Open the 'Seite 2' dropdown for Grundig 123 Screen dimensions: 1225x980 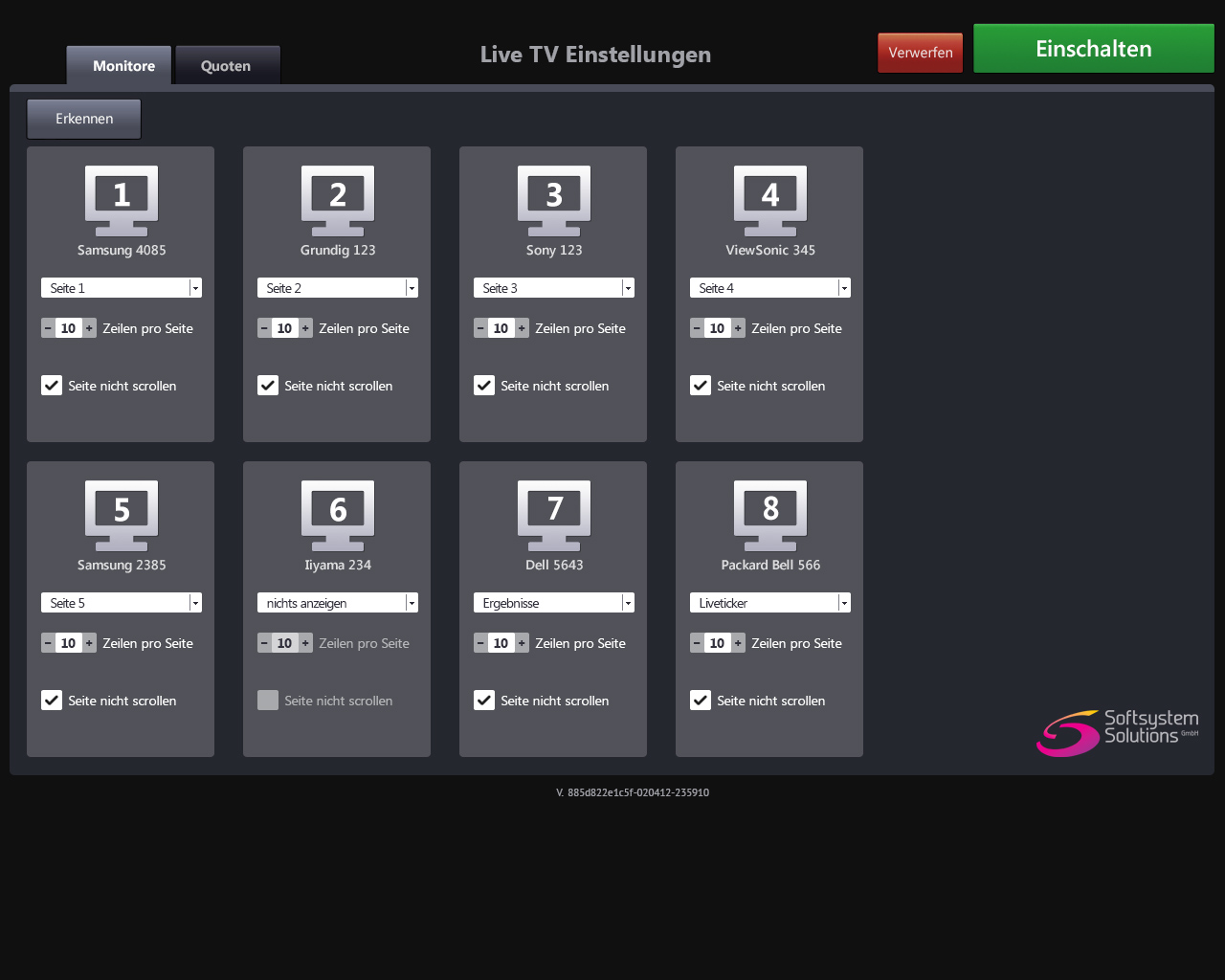(338, 288)
